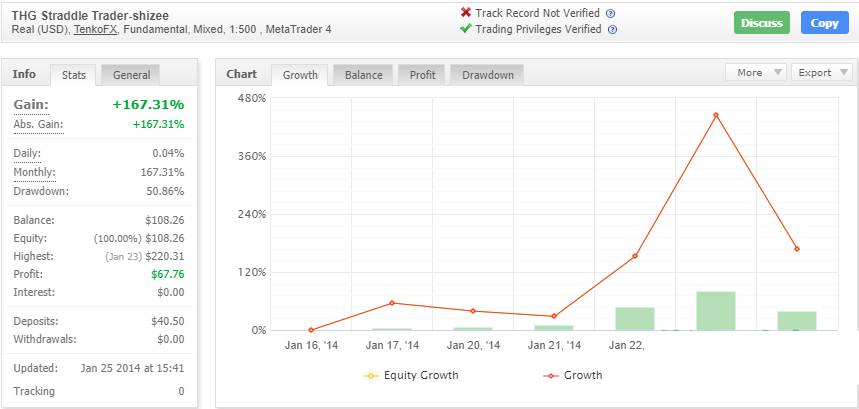The width and height of the screenshot is (859, 409).
Task: Click the 480% y-axis label
Action: [x=252, y=98]
